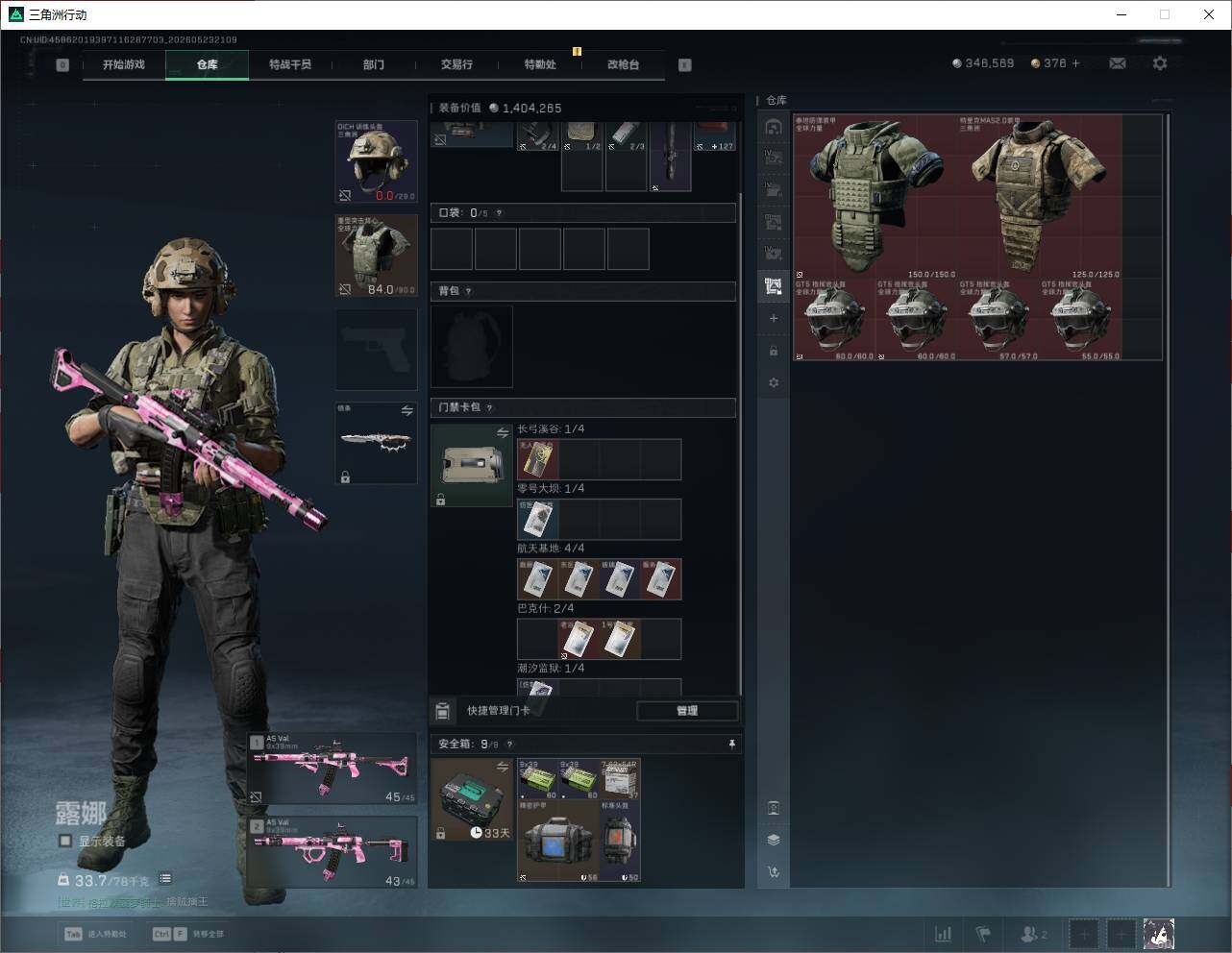The height and width of the screenshot is (953, 1232).
Task: Click second empty plus slot in bottom bar
Action: (x=1121, y=934)
